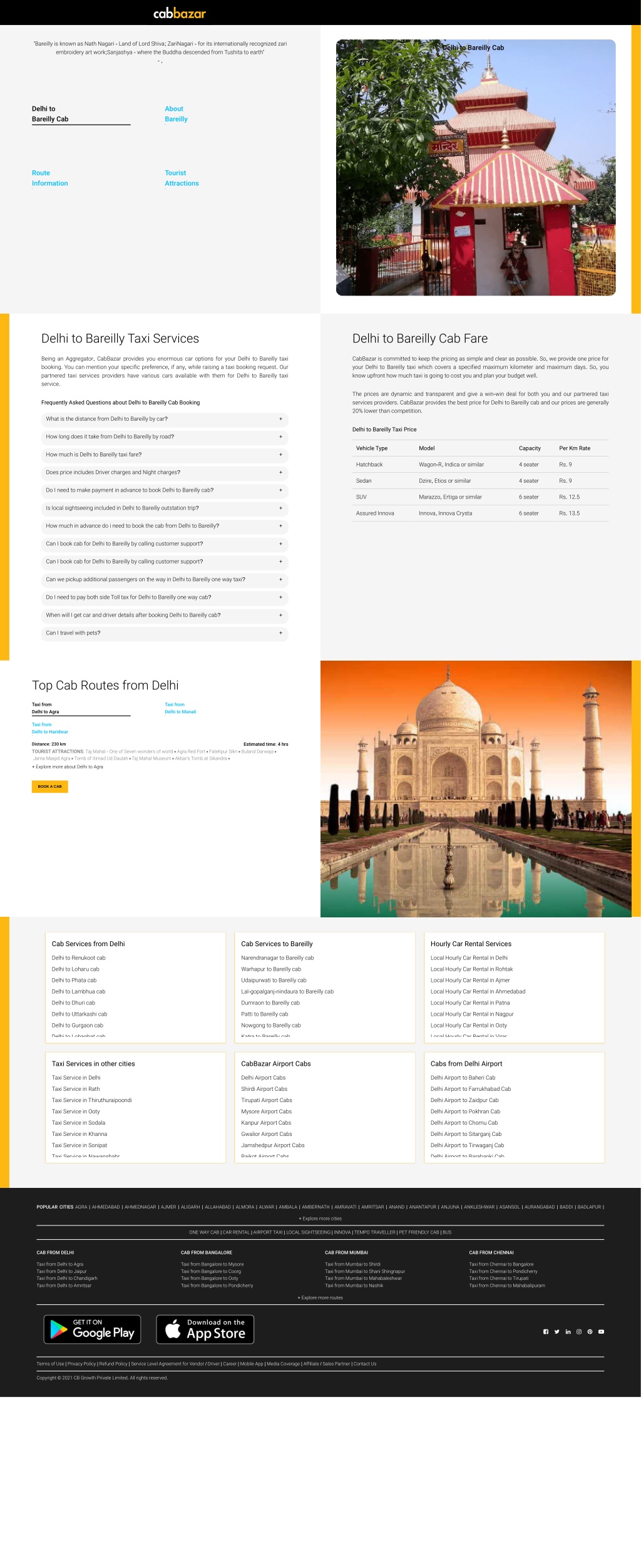Image resolution: width=641 pixels, height=1568 pixels.
Task: Select the Delhi to Bareilly Cab tab
Action: pyautogui.click(x=81, y=114)
